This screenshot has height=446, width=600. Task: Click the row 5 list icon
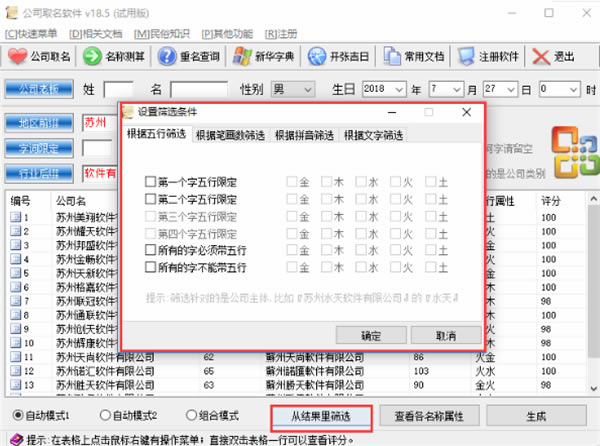point(15,273)
